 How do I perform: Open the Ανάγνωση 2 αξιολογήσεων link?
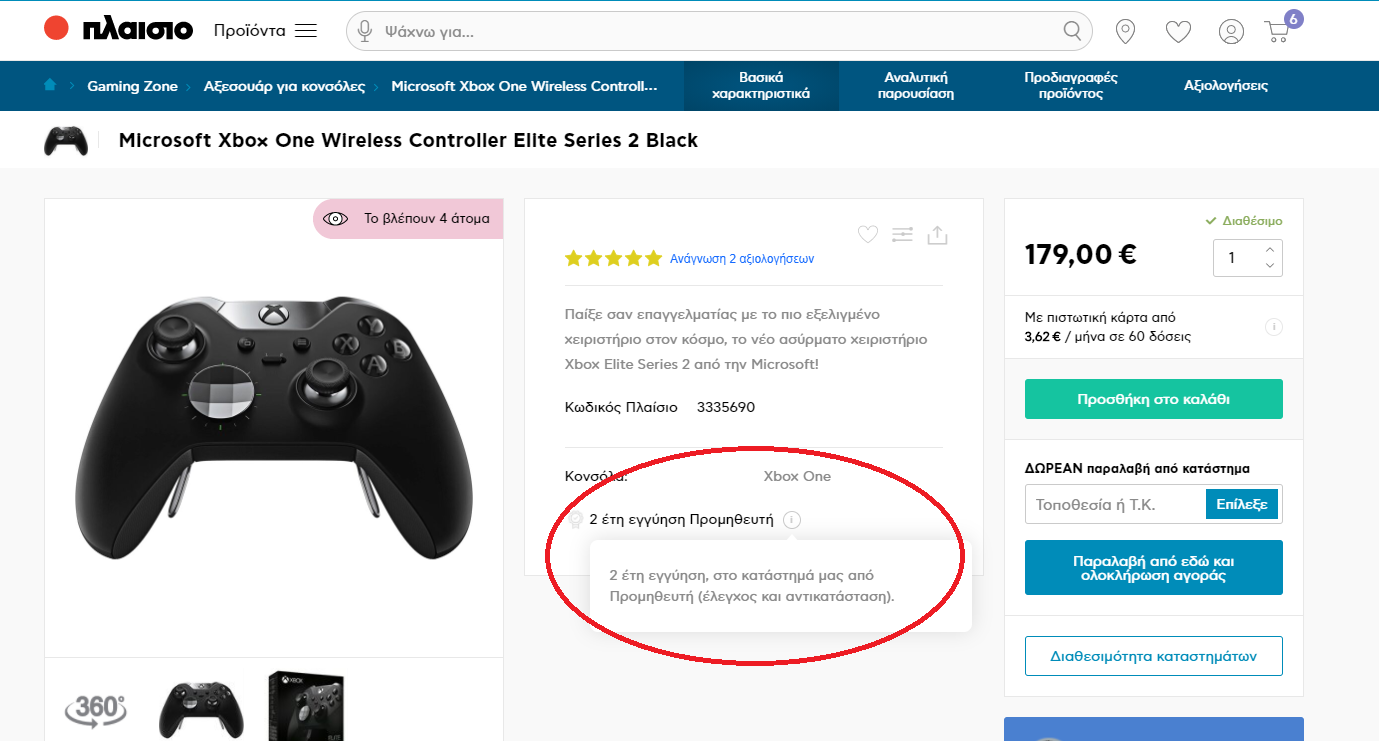click(x=741, y=259)
